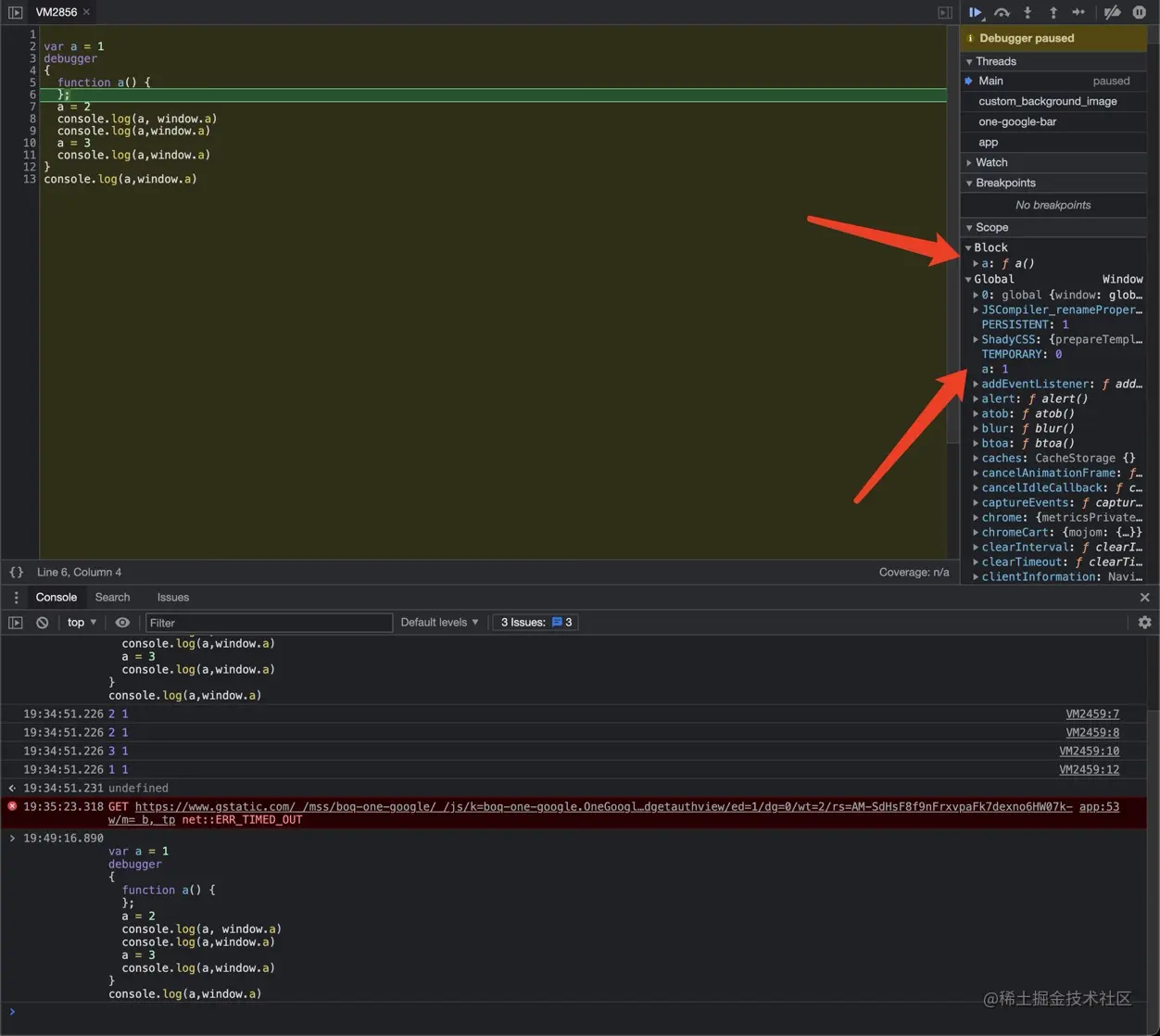Open the VM2459:7 source link
Image resolution: width=1160 pixels, height=1036 pixels.
(x=1092, y=714)
